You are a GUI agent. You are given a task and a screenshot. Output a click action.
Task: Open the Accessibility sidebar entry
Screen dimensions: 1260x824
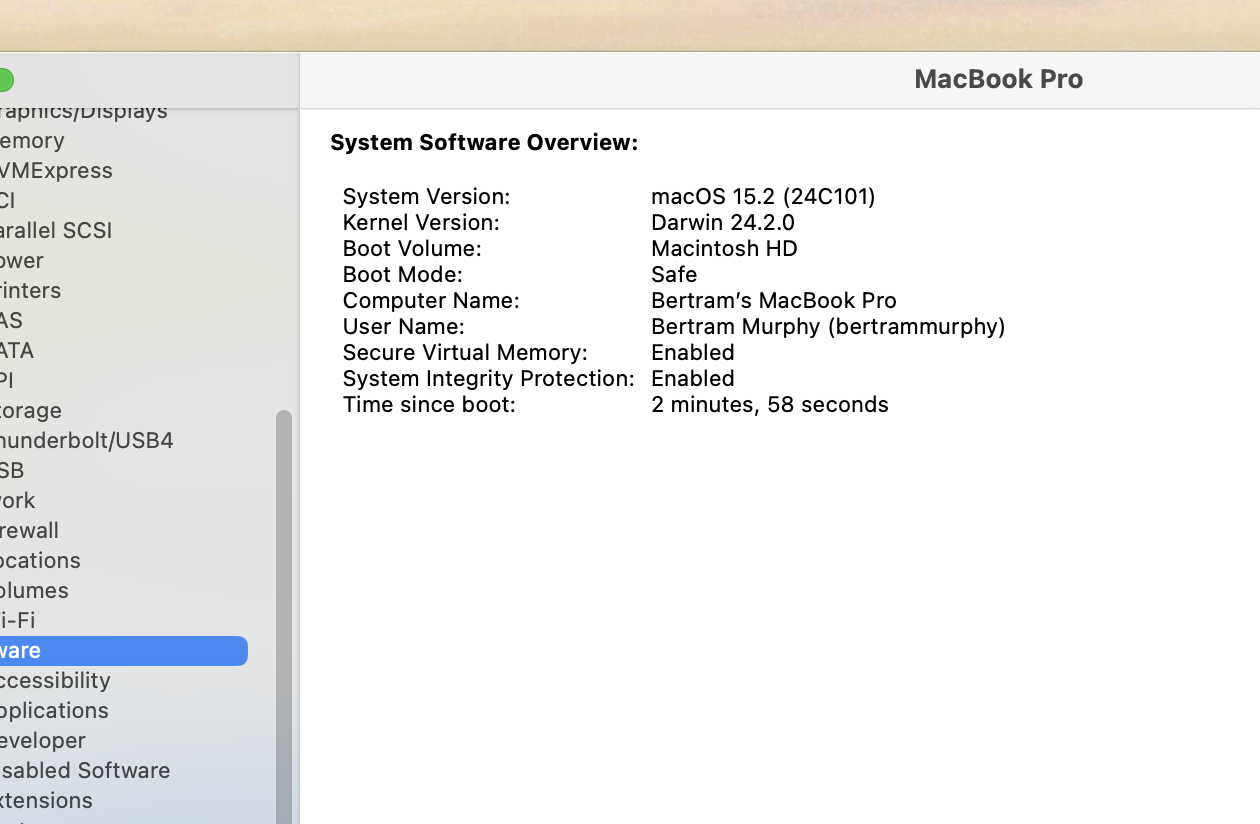click(x=55, y=680)
